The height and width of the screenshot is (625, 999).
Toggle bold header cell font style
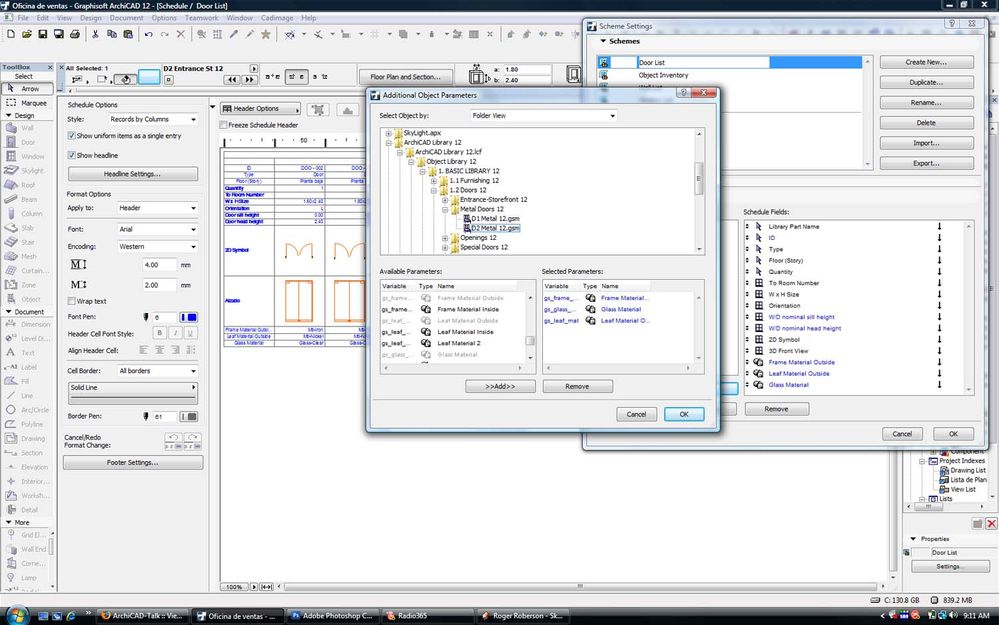pos(159,333)
